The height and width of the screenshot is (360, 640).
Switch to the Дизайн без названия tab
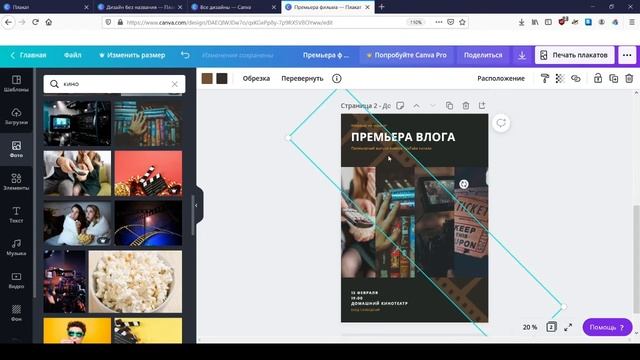[141, 7]
